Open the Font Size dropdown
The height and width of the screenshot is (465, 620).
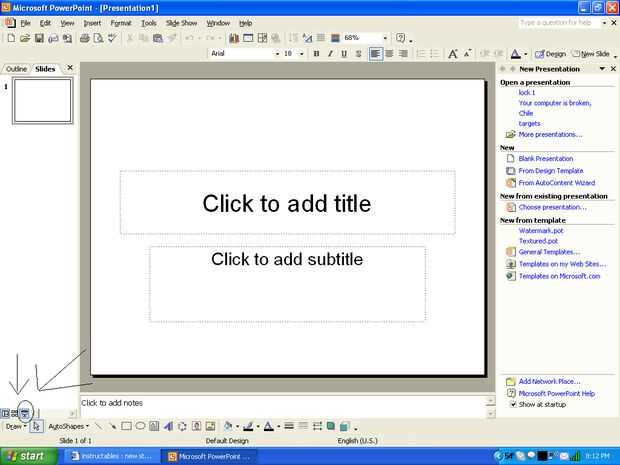pyautogui.click(x=302, y=54)
